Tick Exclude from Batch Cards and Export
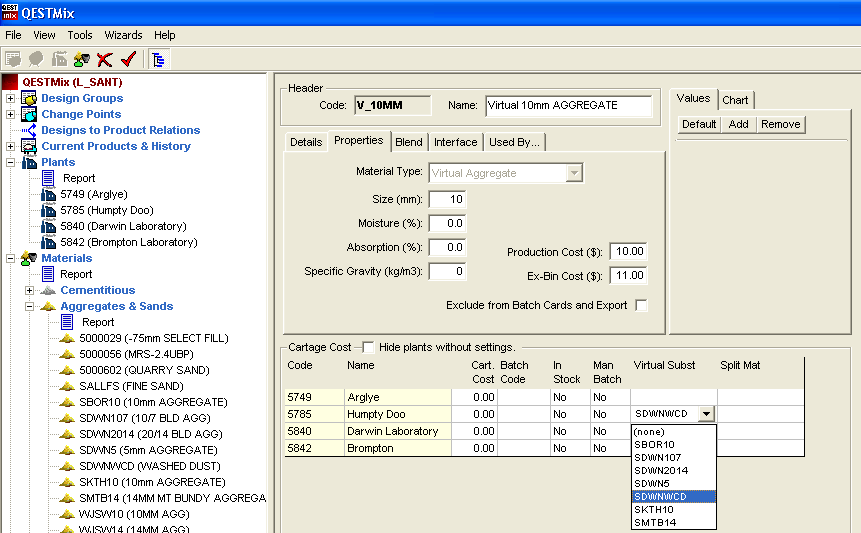Image resolution: width=861 pixels, height=533 pixels. (x=641, y=305)
